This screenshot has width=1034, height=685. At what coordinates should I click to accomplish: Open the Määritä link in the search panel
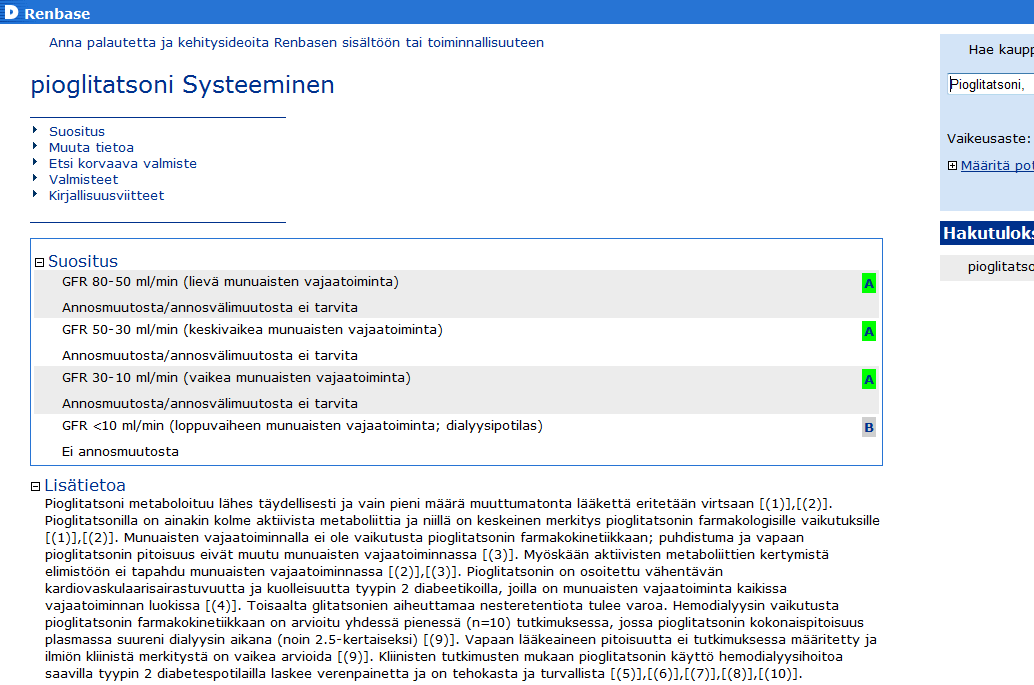coord(997,165)
